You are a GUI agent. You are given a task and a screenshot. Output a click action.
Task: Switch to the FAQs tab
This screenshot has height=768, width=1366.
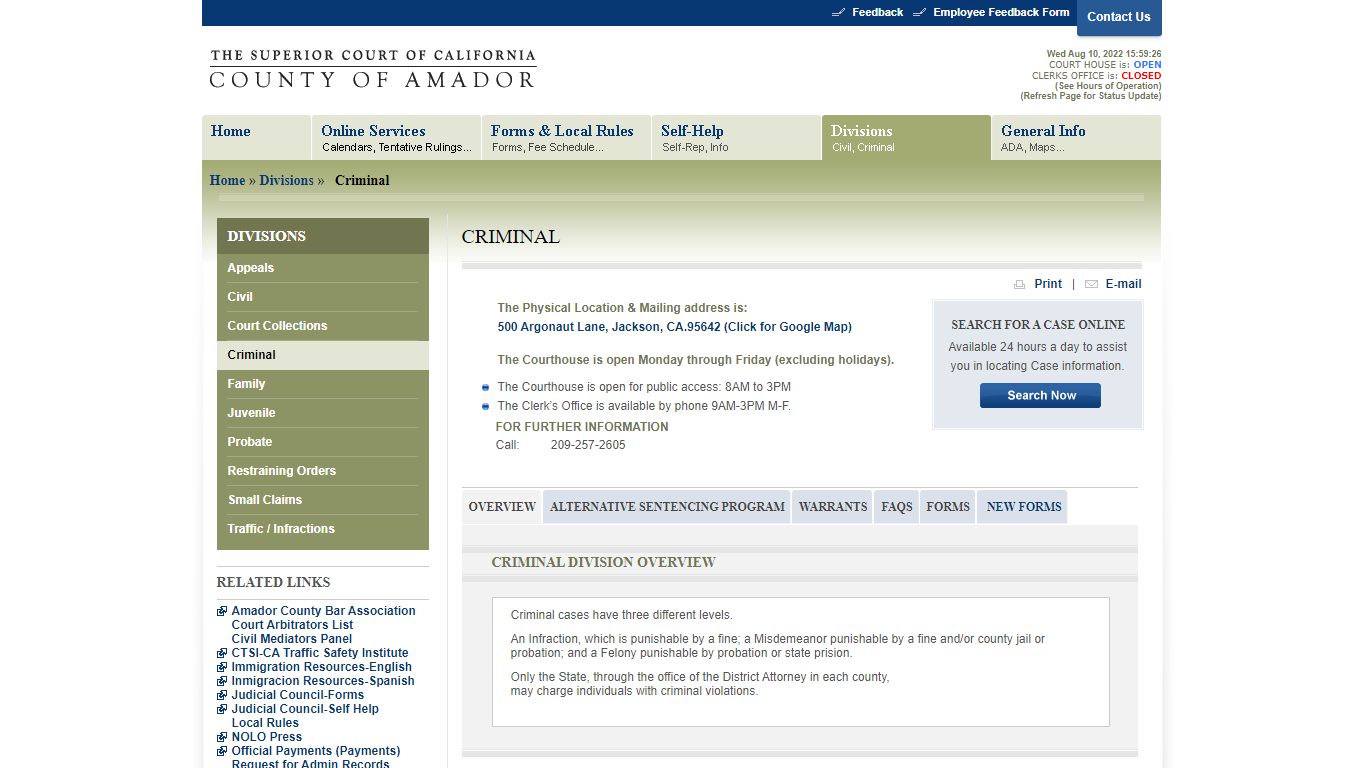pyautogui.click(x=897, y=507)
